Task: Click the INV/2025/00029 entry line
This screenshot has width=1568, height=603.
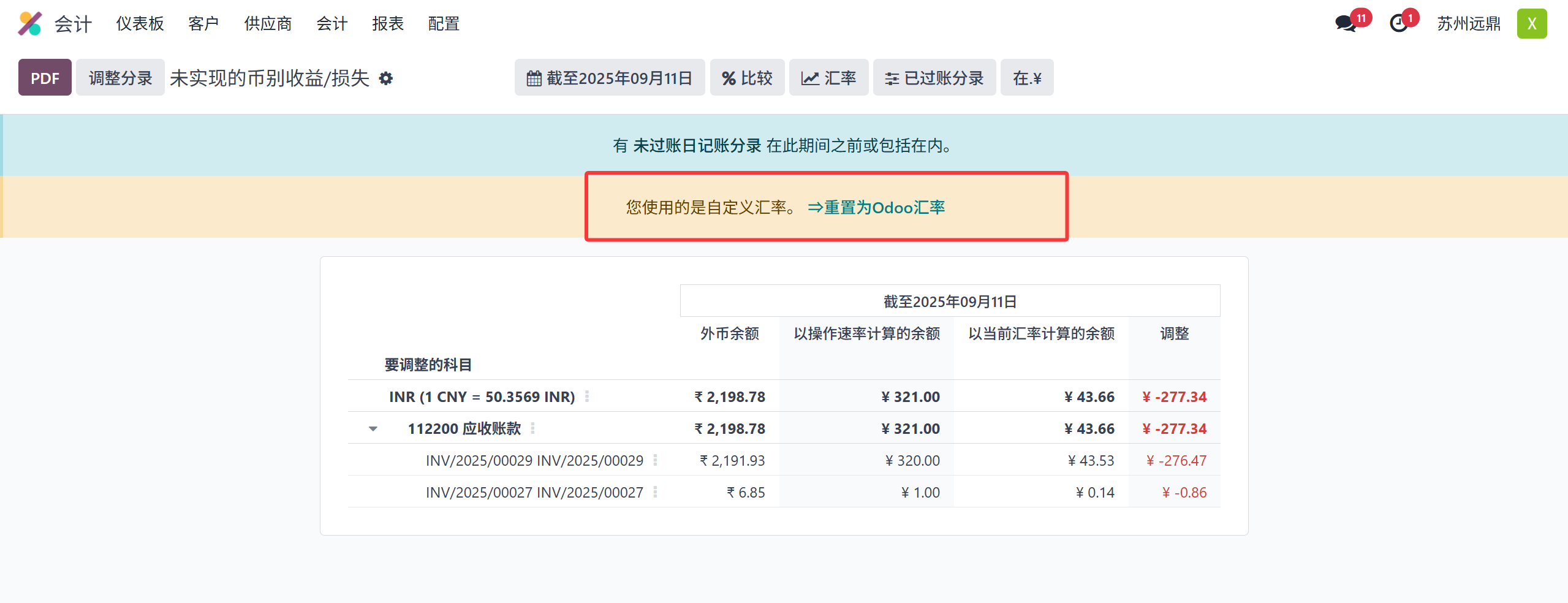Action: [x=534, y=460]
